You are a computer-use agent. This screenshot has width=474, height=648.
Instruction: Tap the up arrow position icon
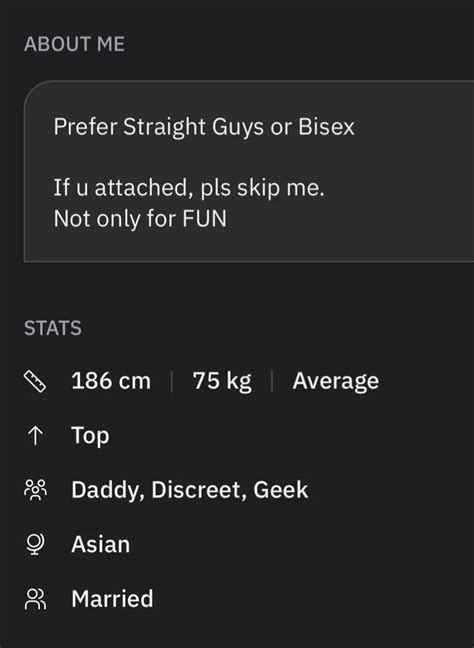tap(36, 436)
